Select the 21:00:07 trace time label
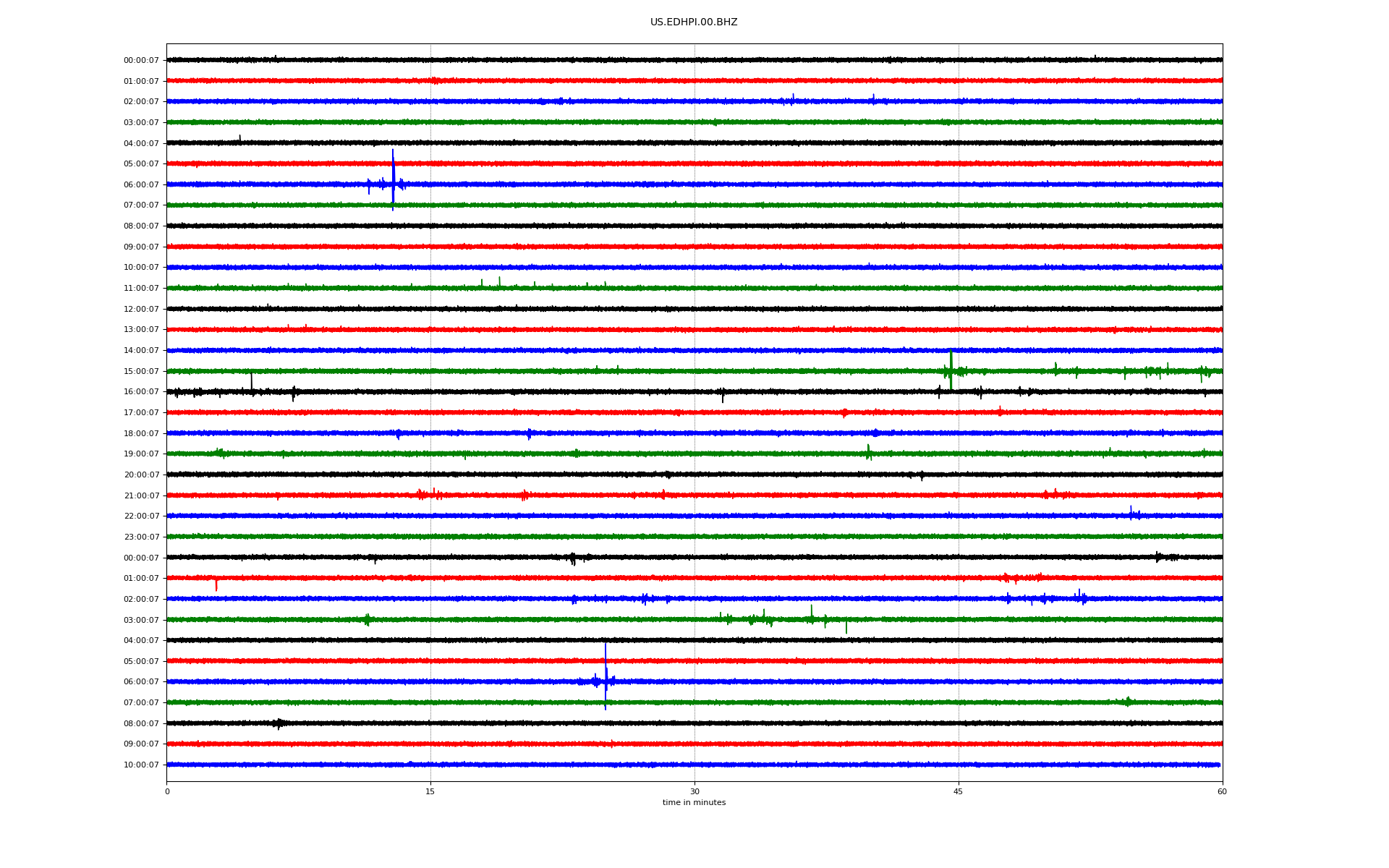 141,496
